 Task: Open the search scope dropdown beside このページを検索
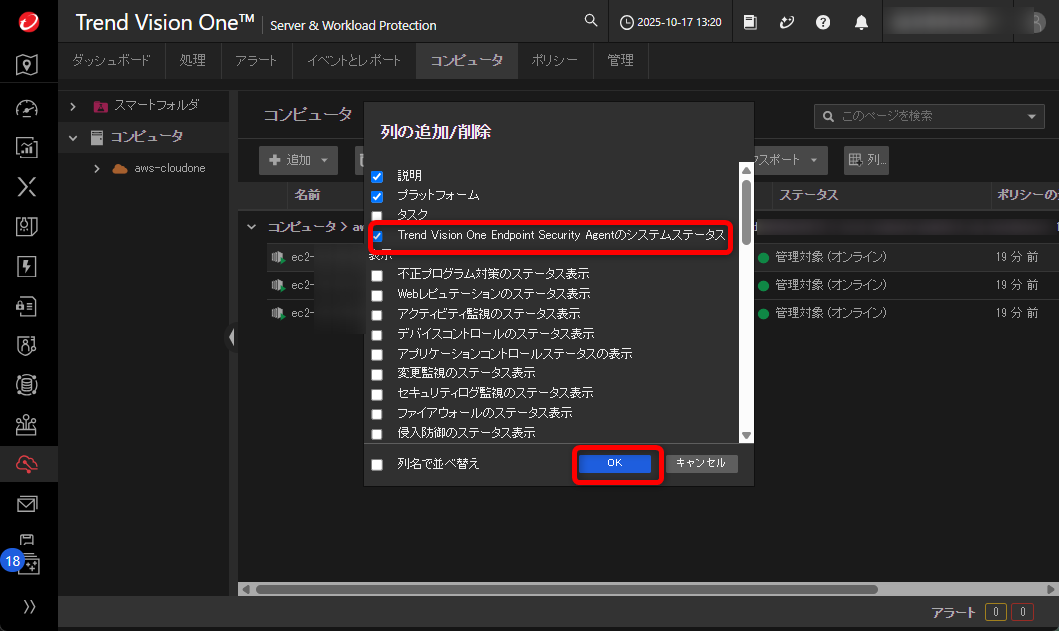[1031, 116]
